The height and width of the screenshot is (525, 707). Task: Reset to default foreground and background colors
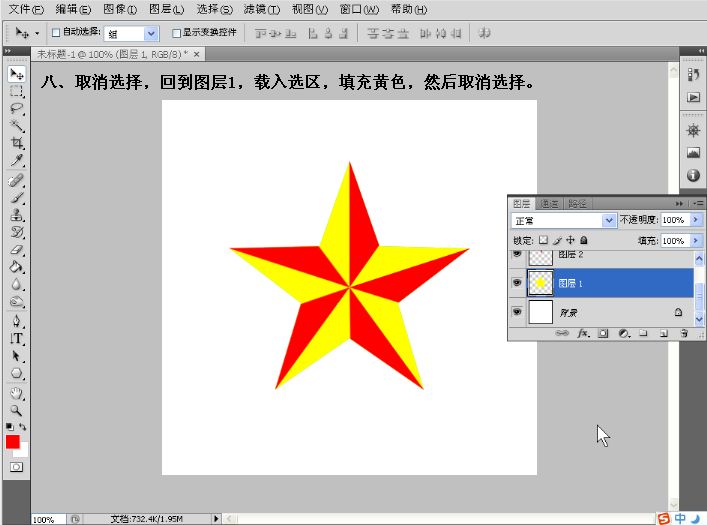(9, 426)
